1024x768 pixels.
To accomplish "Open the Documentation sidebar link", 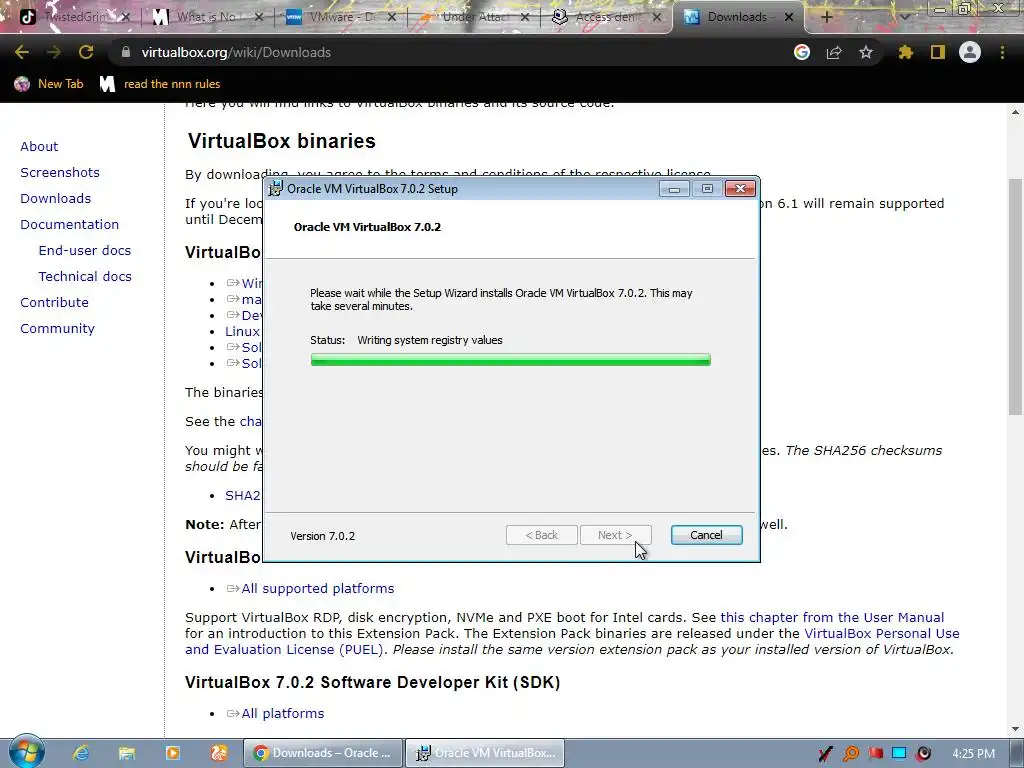I will coord(70,225).
